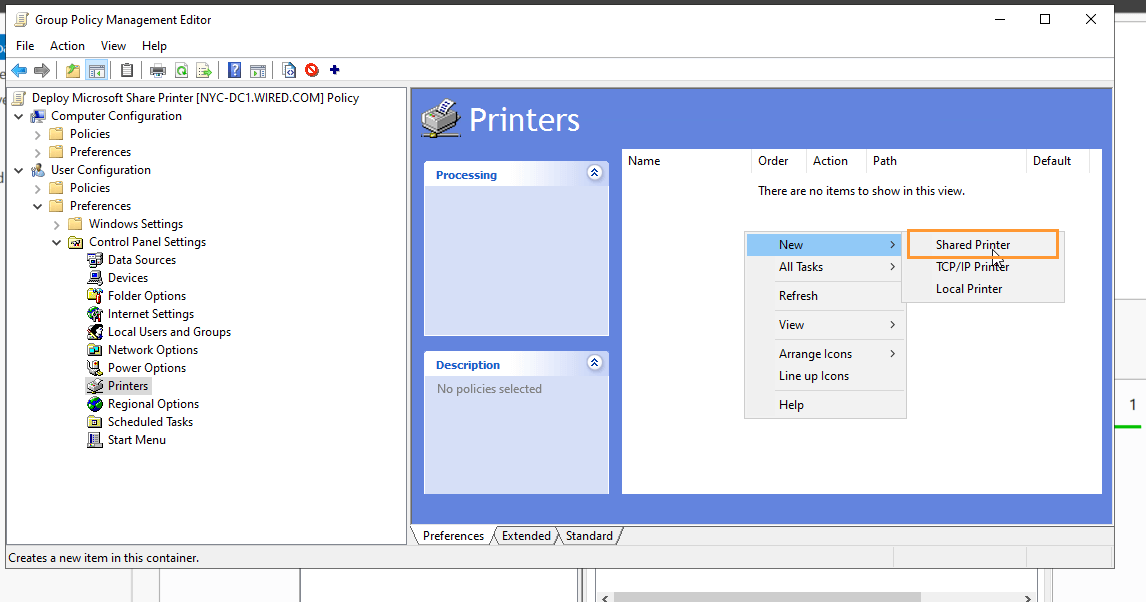Sort by the Path column header
This screenshot has width=1146, height=602.
coord(946,161)
